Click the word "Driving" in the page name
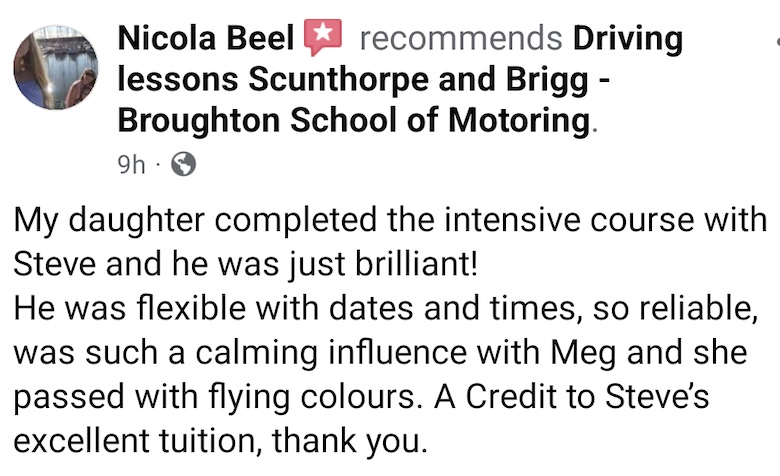The height and width of the screenshot is (476, 780). [x=627, y=40]
